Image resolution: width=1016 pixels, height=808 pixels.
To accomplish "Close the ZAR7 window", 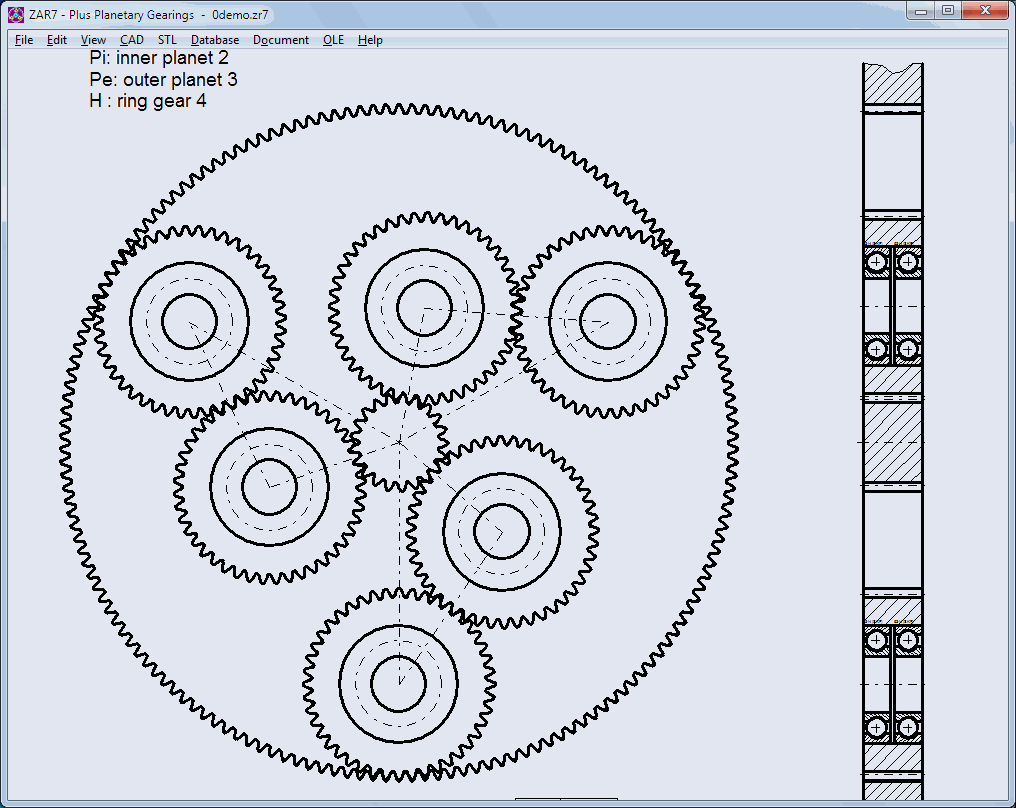I will (x=983, y=11).
